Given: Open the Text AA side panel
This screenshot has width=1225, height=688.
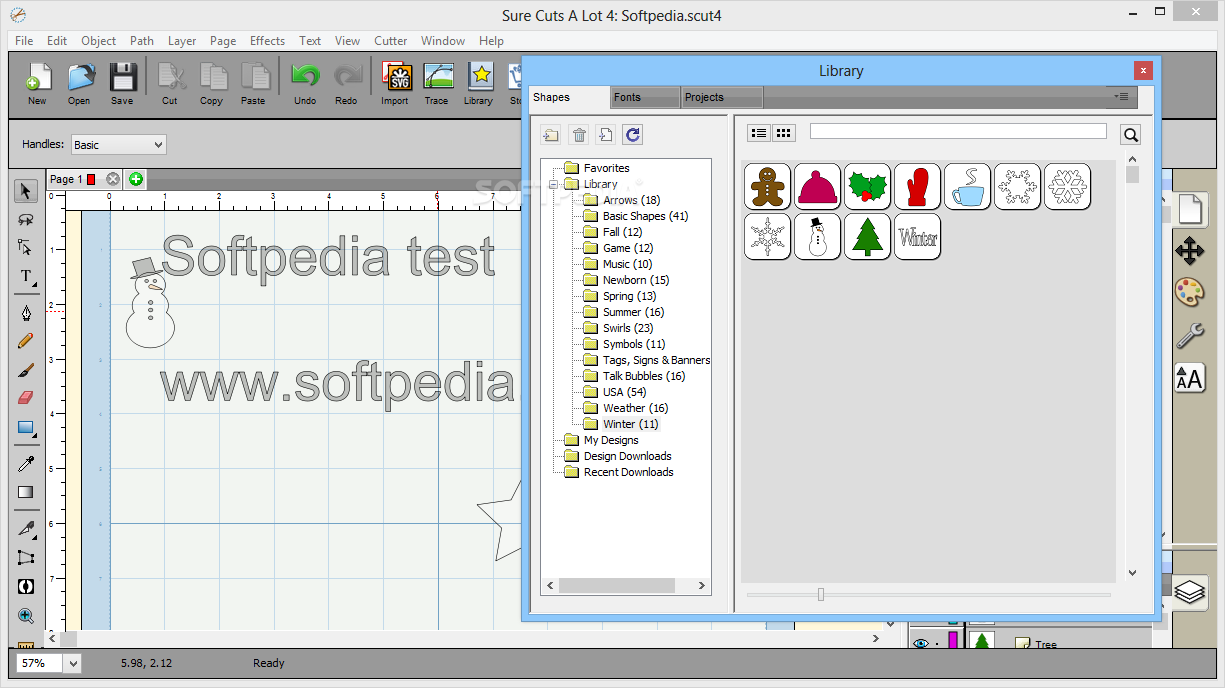Looking at the screenshot, I should pos(1189,377).
